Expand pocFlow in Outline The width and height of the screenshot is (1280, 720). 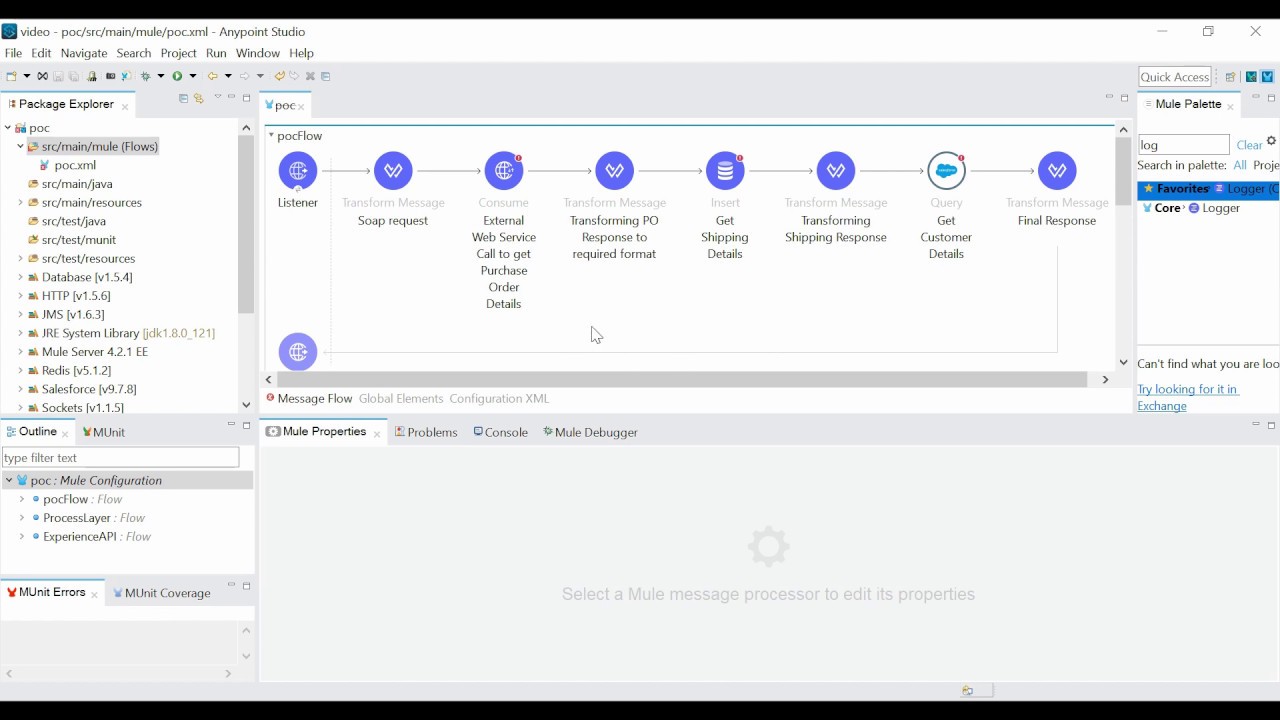tap(22, 500)
